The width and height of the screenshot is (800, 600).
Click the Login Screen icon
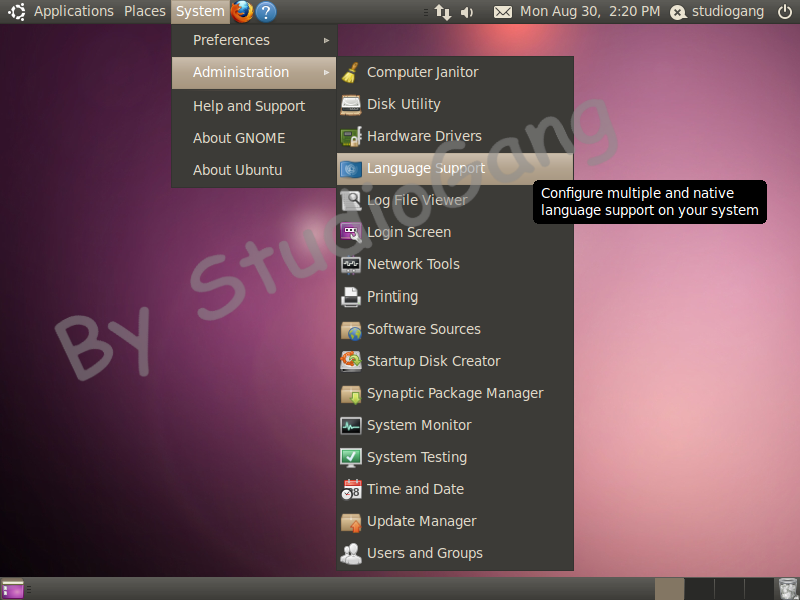pos(351,233)
